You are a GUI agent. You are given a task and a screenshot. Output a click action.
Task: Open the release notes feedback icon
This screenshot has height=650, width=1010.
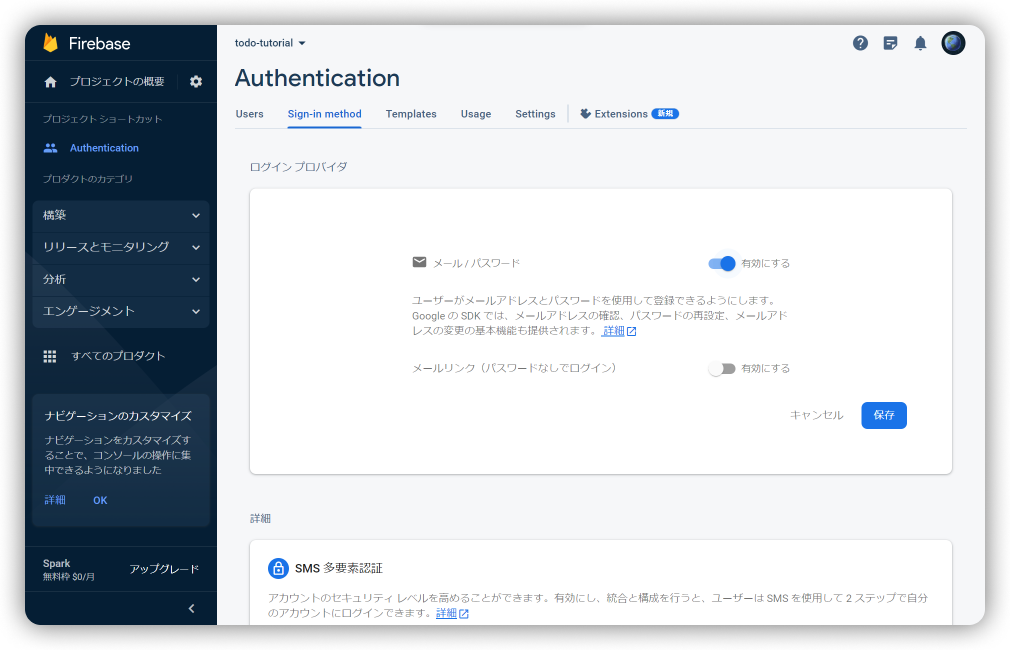pos(890,43)
